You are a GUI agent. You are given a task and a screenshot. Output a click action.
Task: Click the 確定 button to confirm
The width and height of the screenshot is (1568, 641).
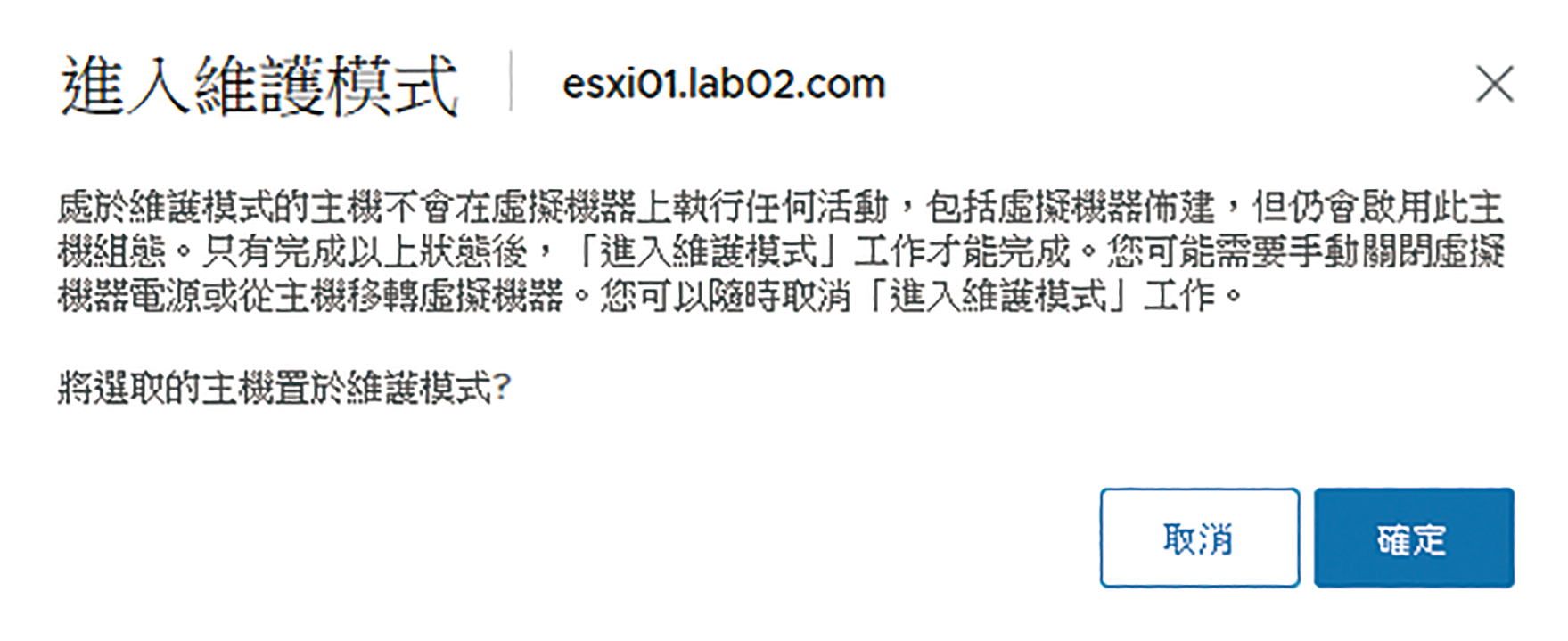coord(1414,538)
